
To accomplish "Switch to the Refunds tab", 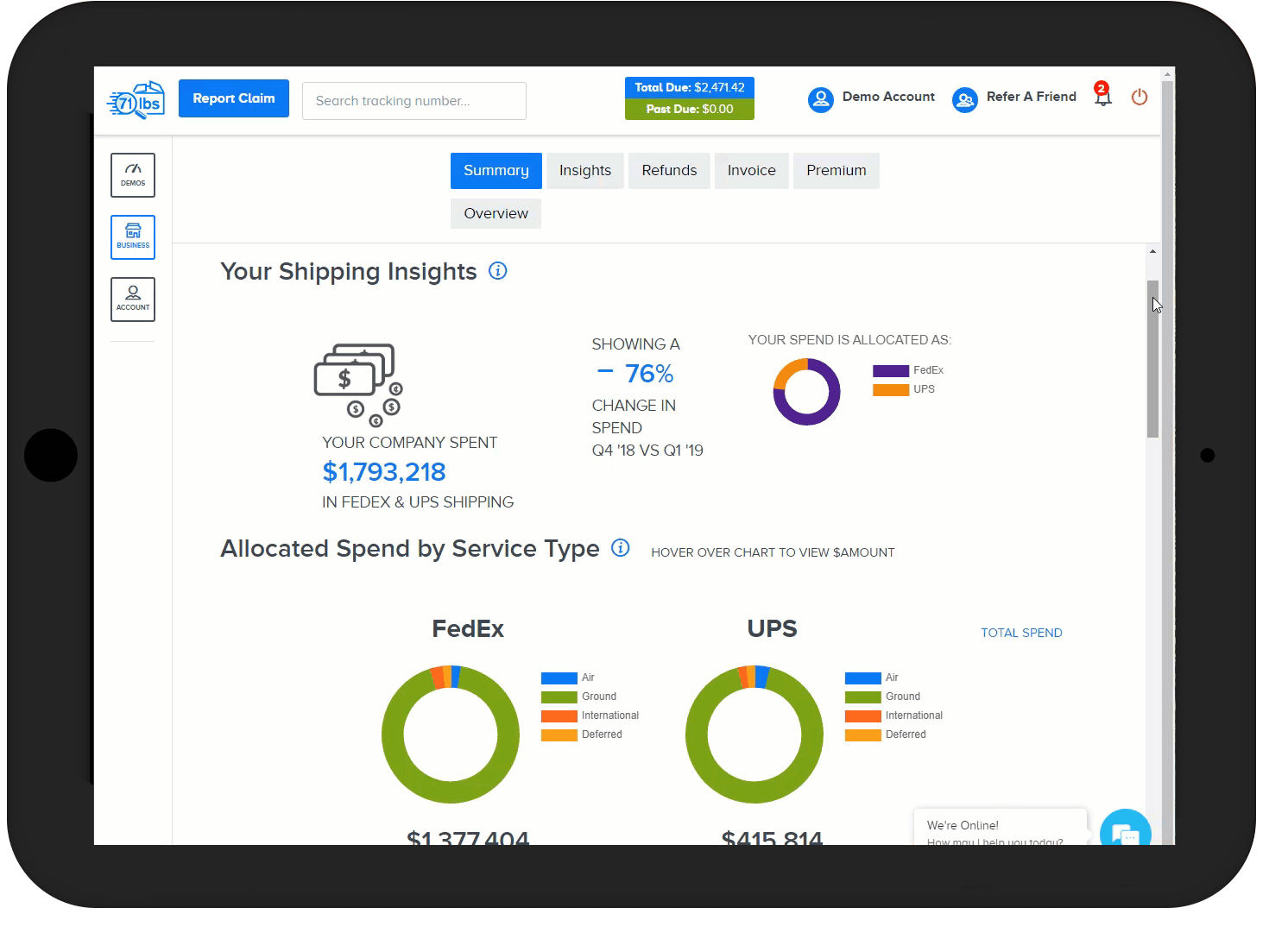I will [x=669, y=171].
